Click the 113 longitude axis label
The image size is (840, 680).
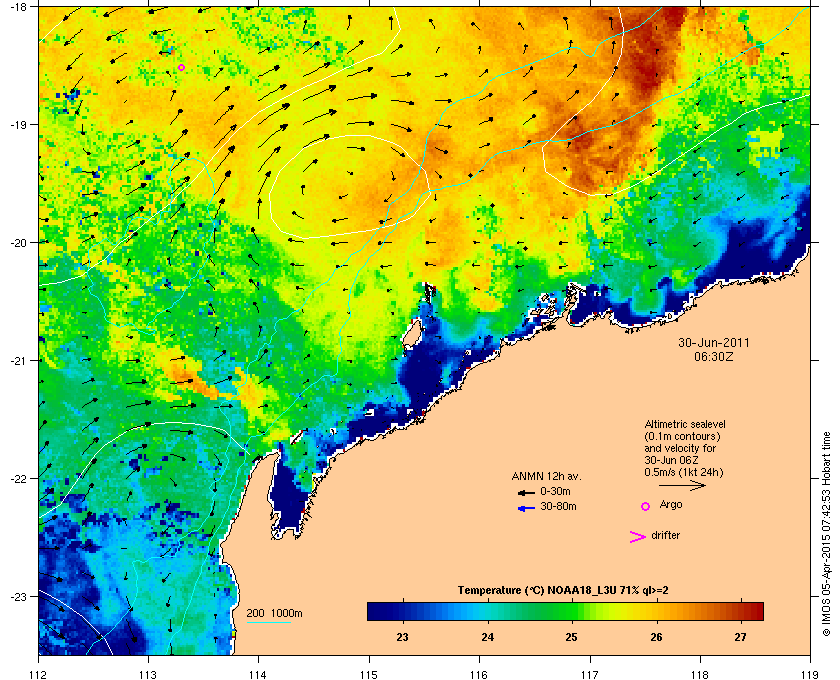point(148,674)
